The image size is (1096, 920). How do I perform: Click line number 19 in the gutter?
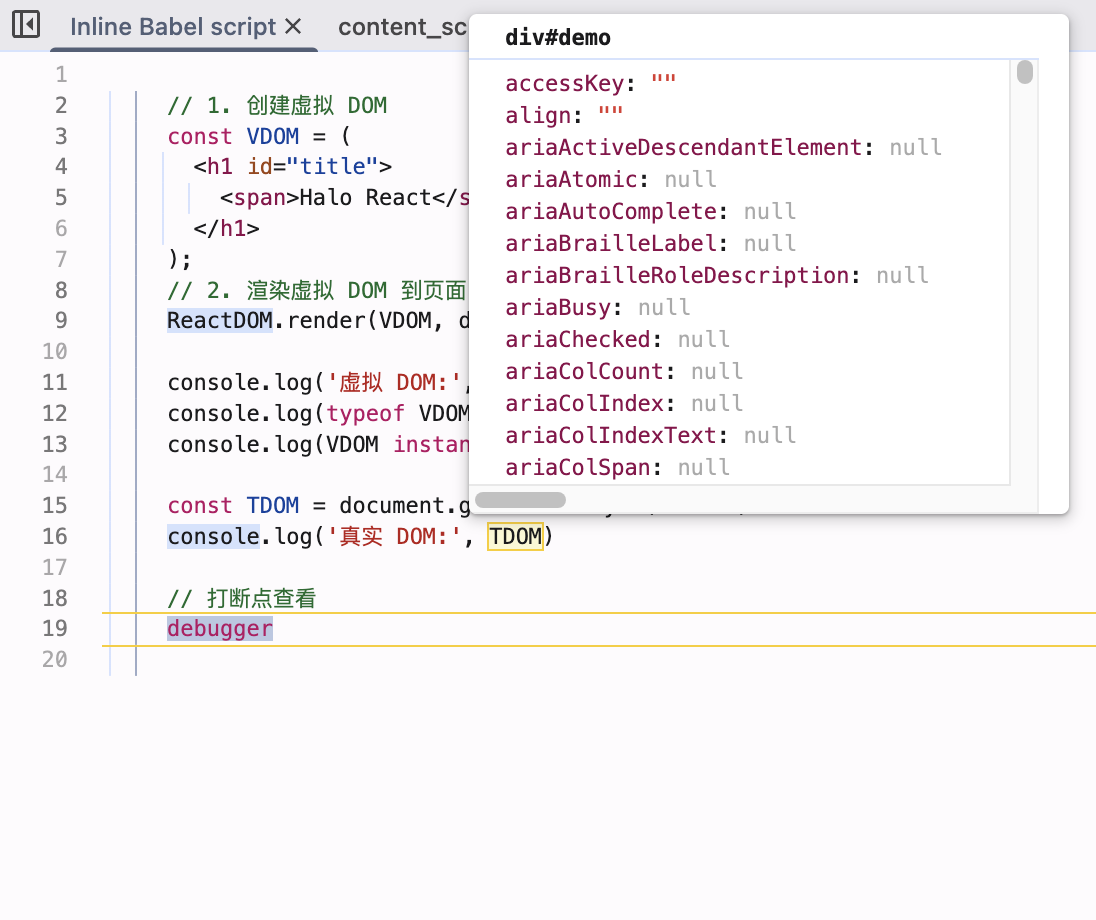[55, 628]
